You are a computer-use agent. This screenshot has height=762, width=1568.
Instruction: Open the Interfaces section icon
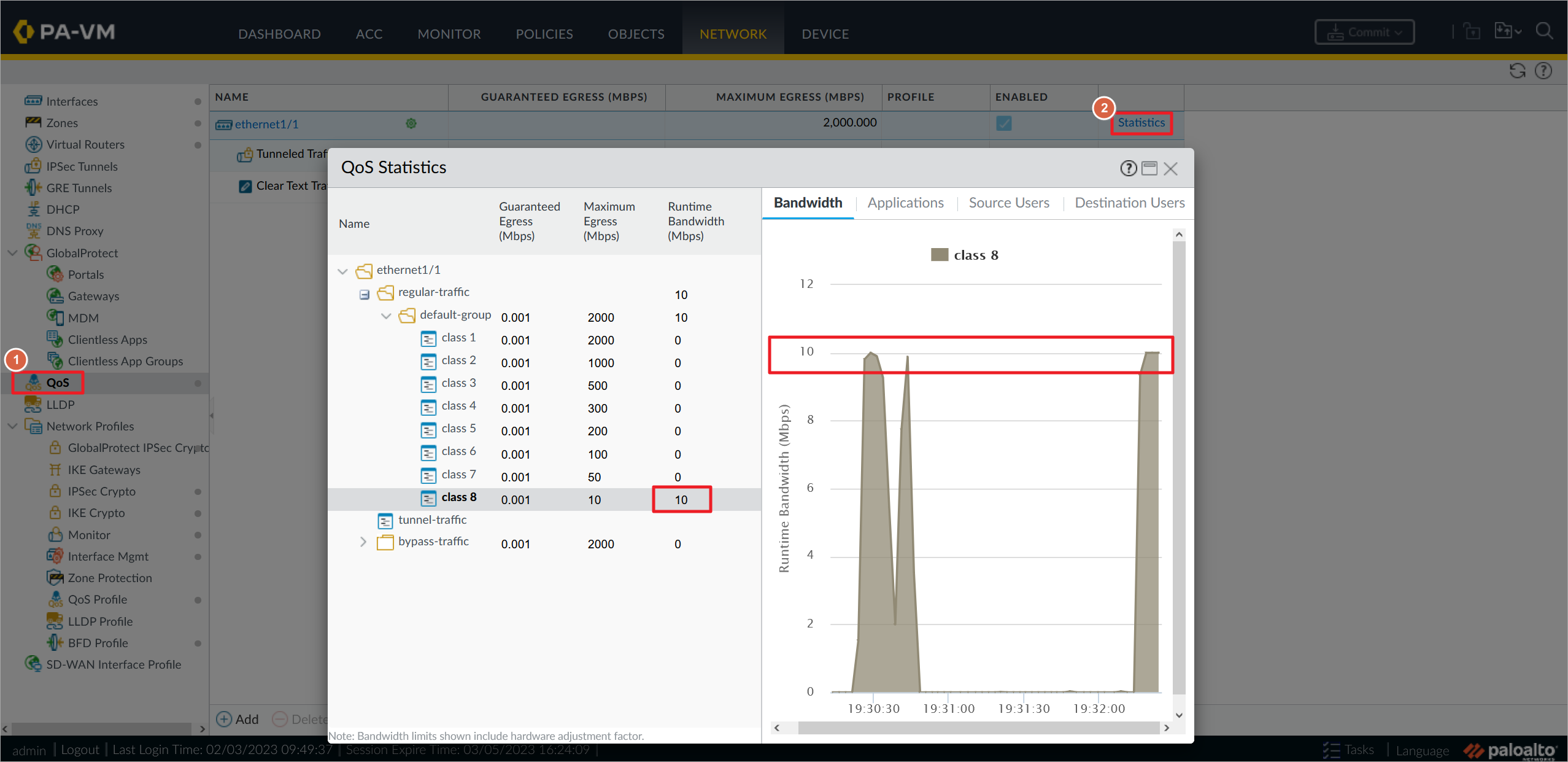33,101
